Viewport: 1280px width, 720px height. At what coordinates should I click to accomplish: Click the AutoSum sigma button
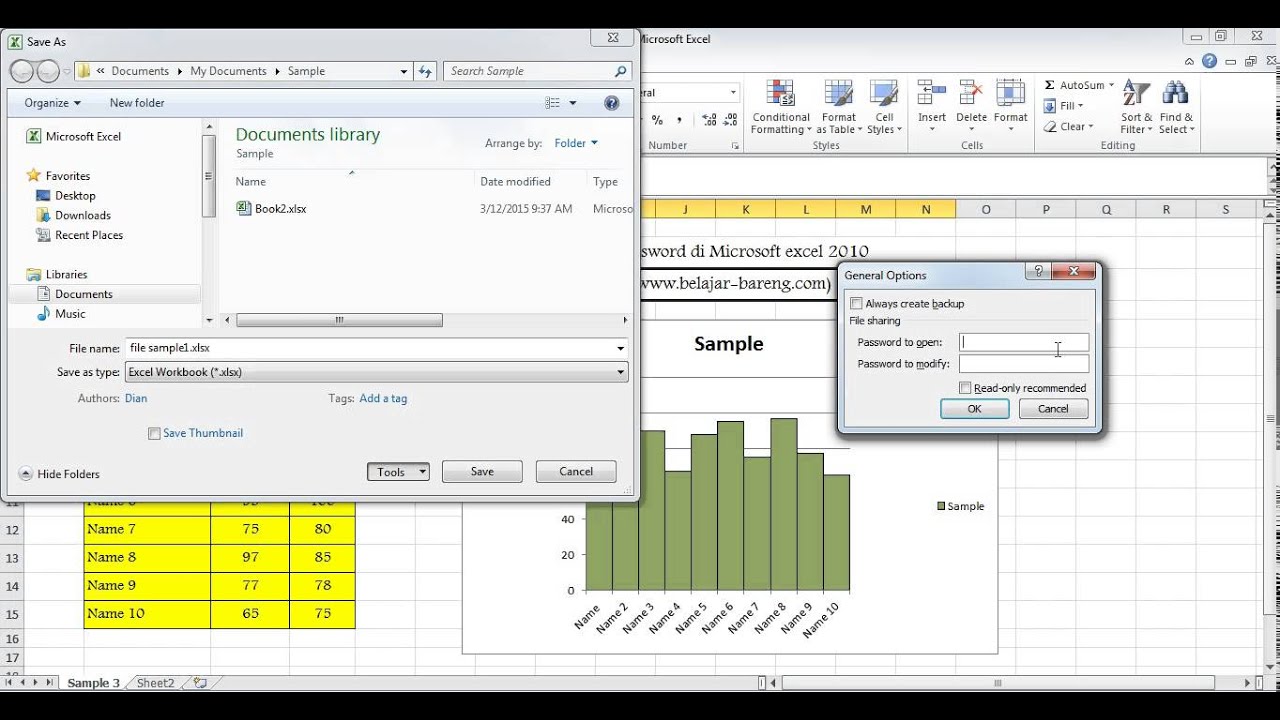pyautogui.click(x=1050, y=86)
